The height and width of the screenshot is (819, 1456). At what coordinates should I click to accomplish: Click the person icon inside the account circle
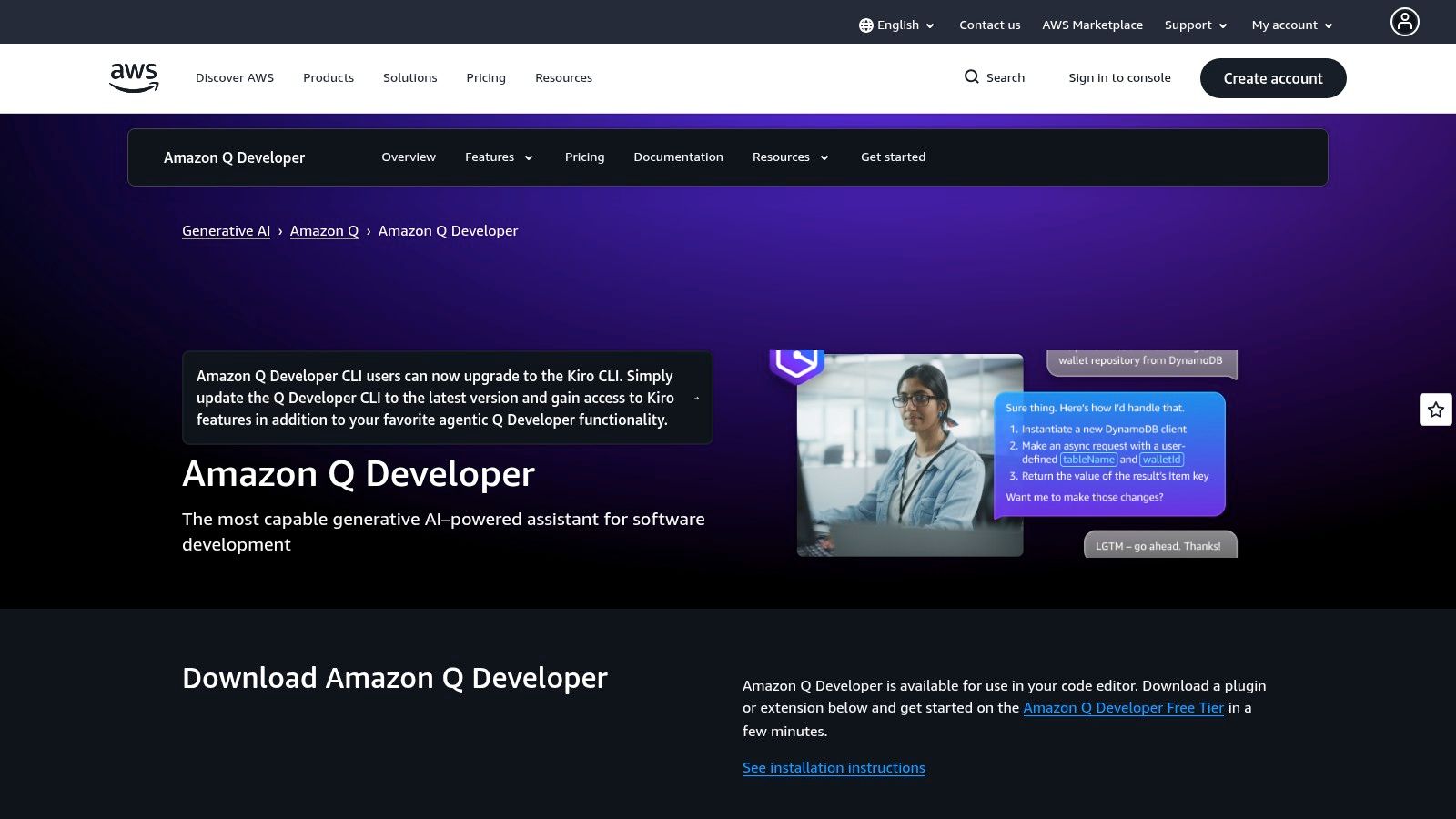coord(1405,22)
